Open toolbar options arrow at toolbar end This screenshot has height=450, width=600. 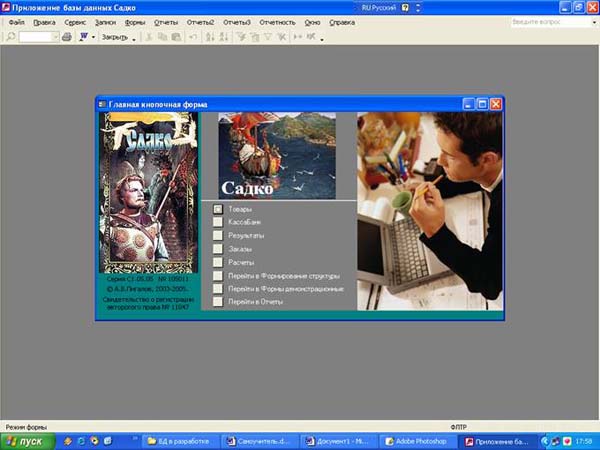point(322,38)
